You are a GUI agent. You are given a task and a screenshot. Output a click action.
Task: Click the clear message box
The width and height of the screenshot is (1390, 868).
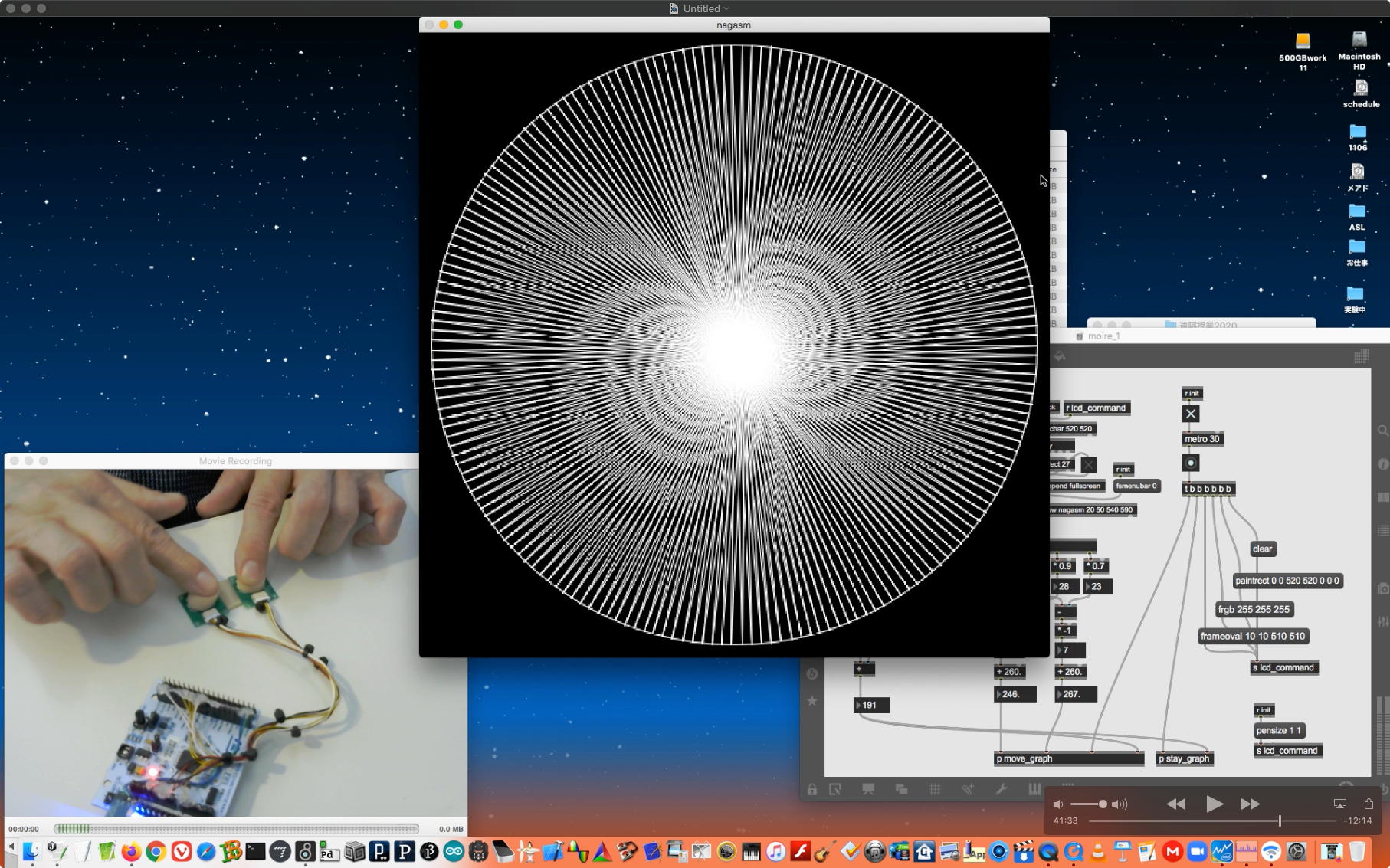click(1262, 549)
